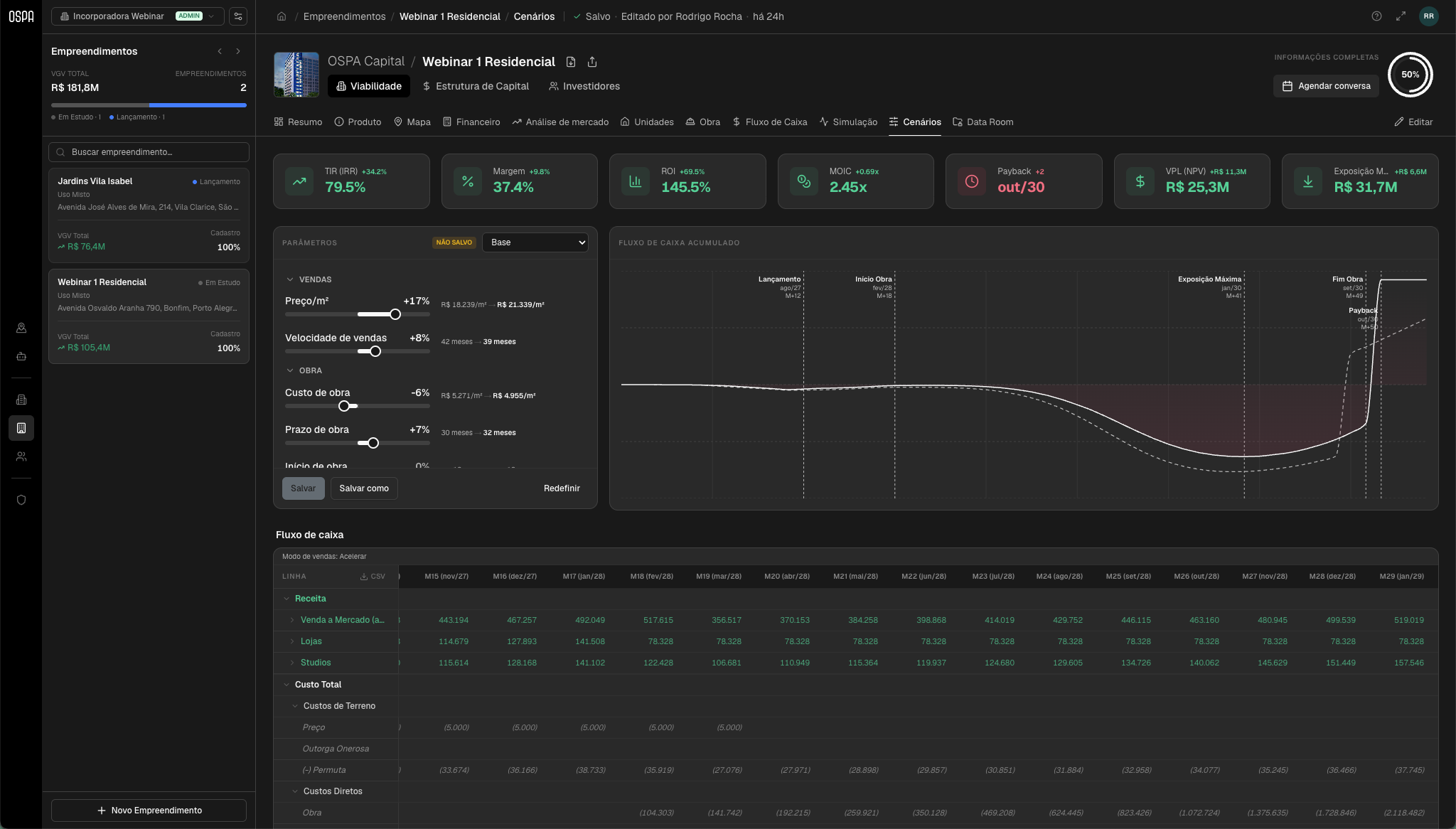Viewport: 1456px width, 829px height.
Task: Download the cash flow CSV
Action: [x=373, y=577]
